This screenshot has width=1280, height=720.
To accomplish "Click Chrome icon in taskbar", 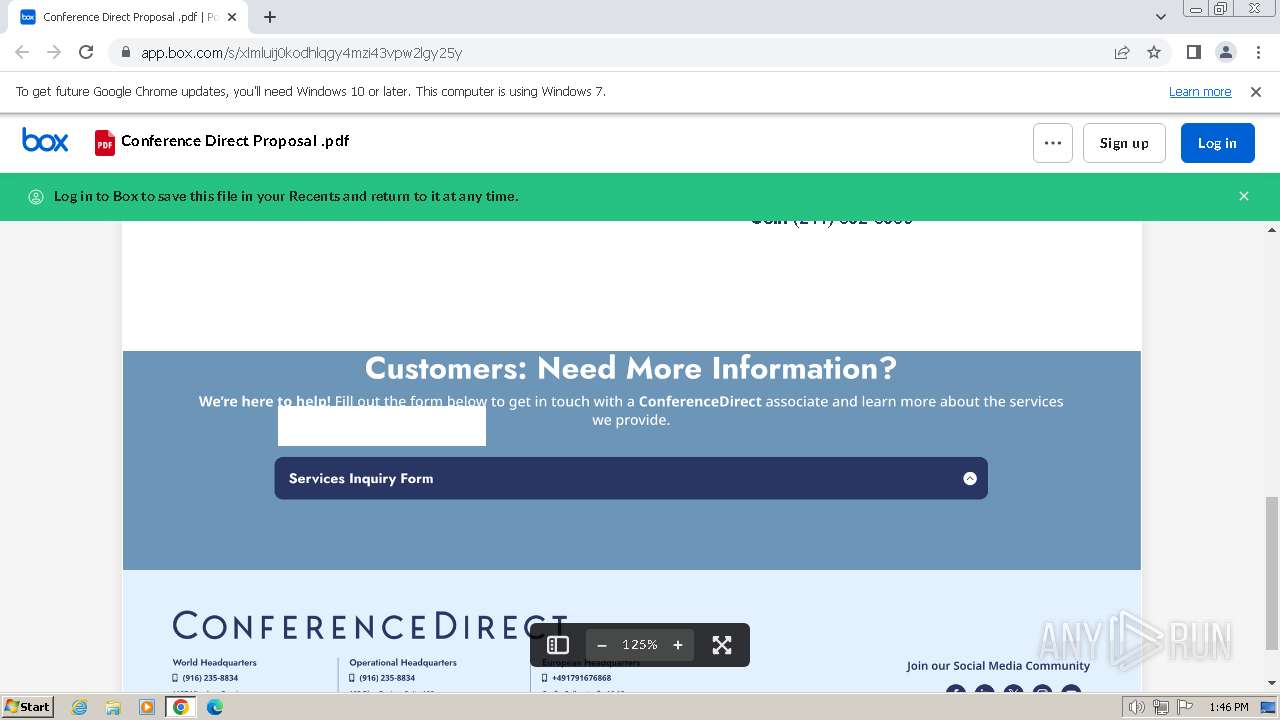I will coord(181,707).
